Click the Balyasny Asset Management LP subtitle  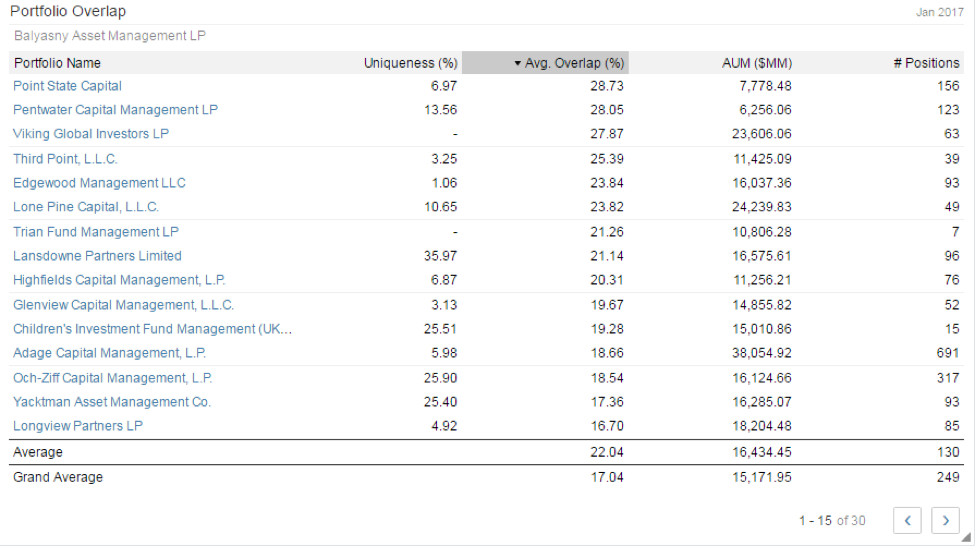110,35
